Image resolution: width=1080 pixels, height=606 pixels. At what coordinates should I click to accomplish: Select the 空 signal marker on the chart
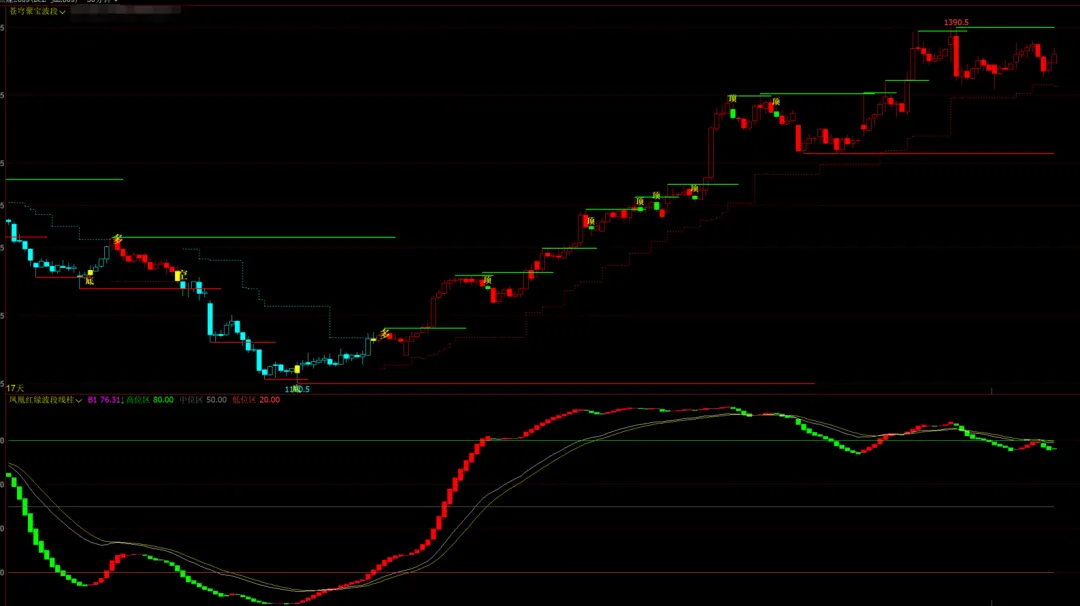pyautogui.click(x=183, y=275)
